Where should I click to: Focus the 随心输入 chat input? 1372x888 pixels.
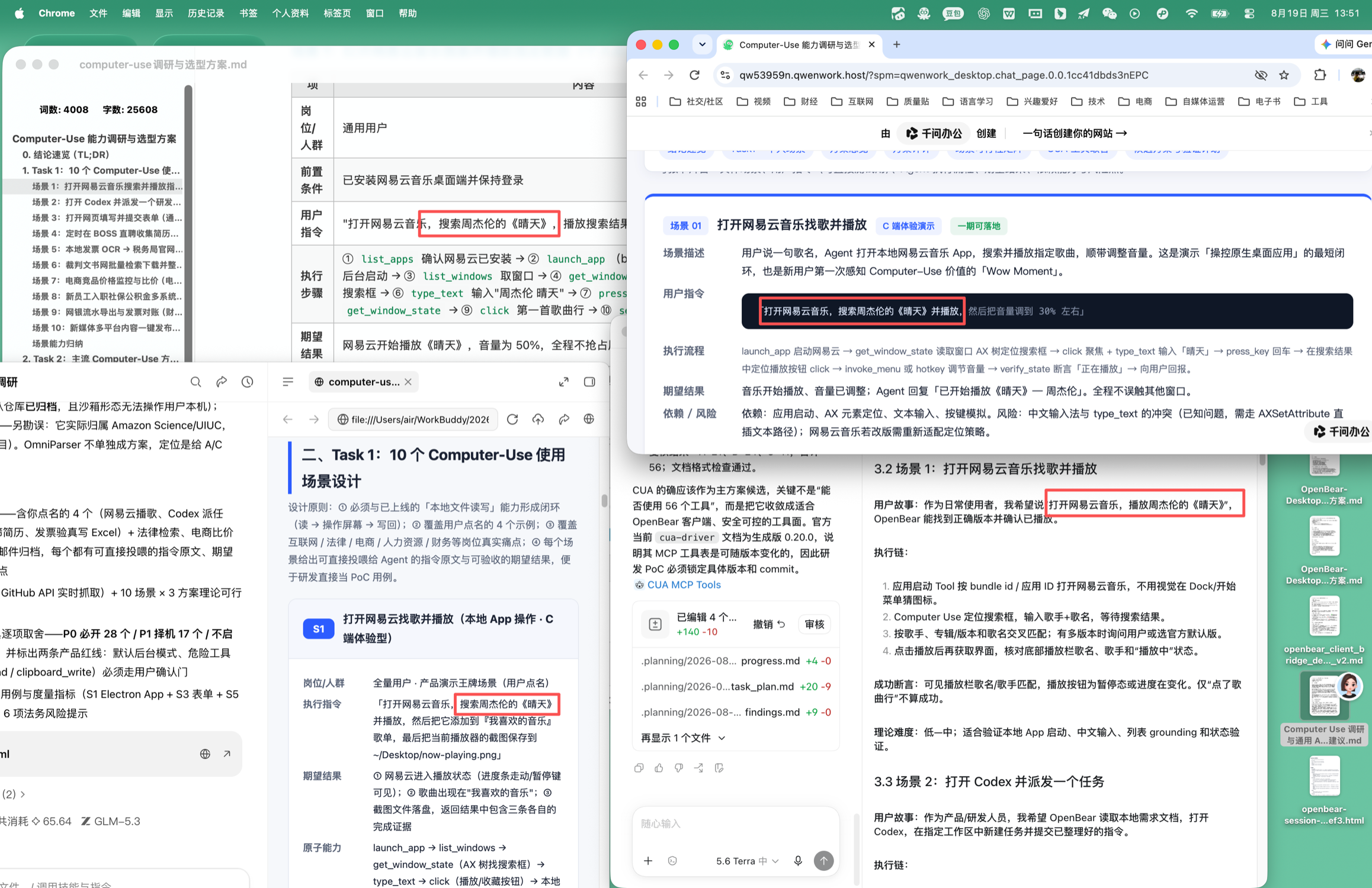[736, 824]
